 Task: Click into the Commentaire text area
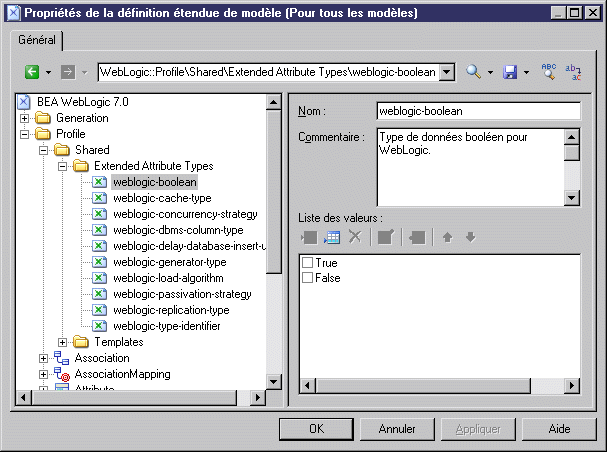pyautogui.click(x=470, y=167)
